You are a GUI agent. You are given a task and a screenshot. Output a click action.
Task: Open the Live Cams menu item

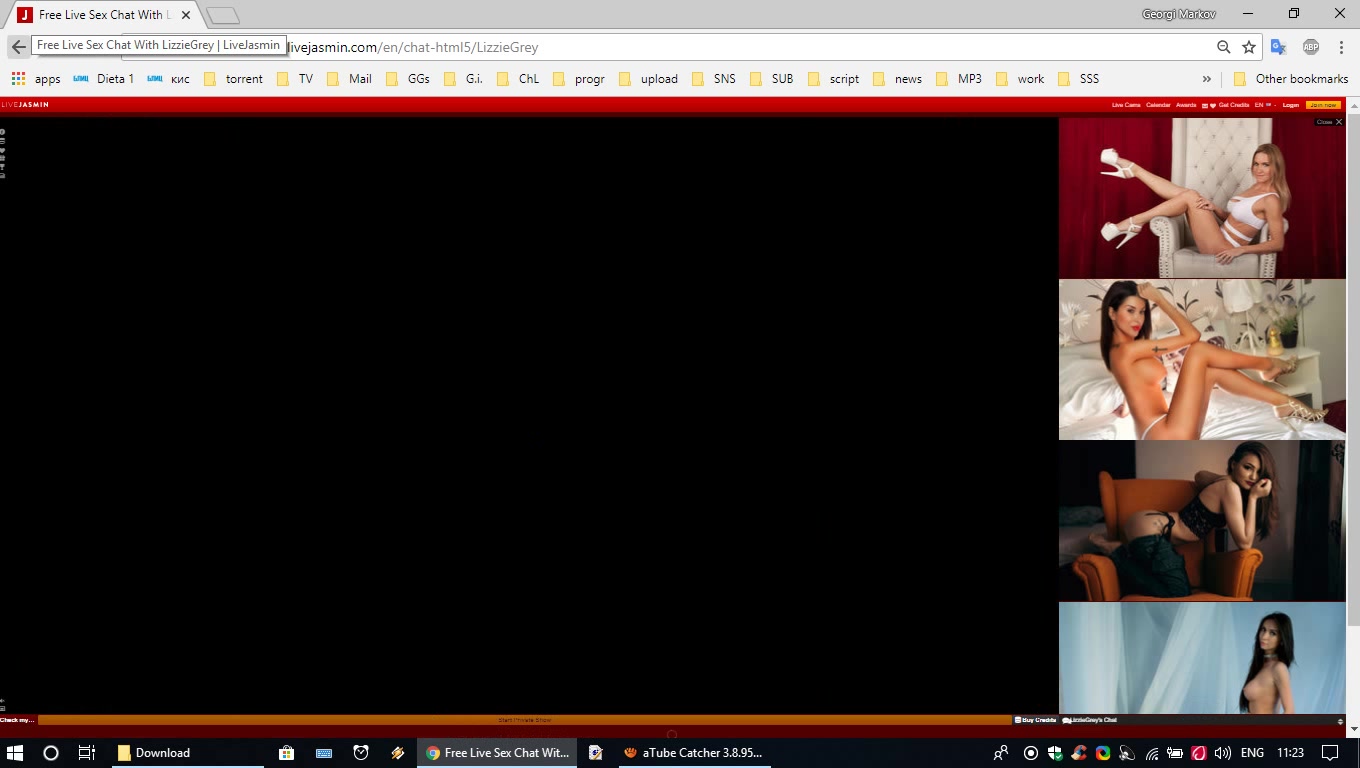(1125, 105)
